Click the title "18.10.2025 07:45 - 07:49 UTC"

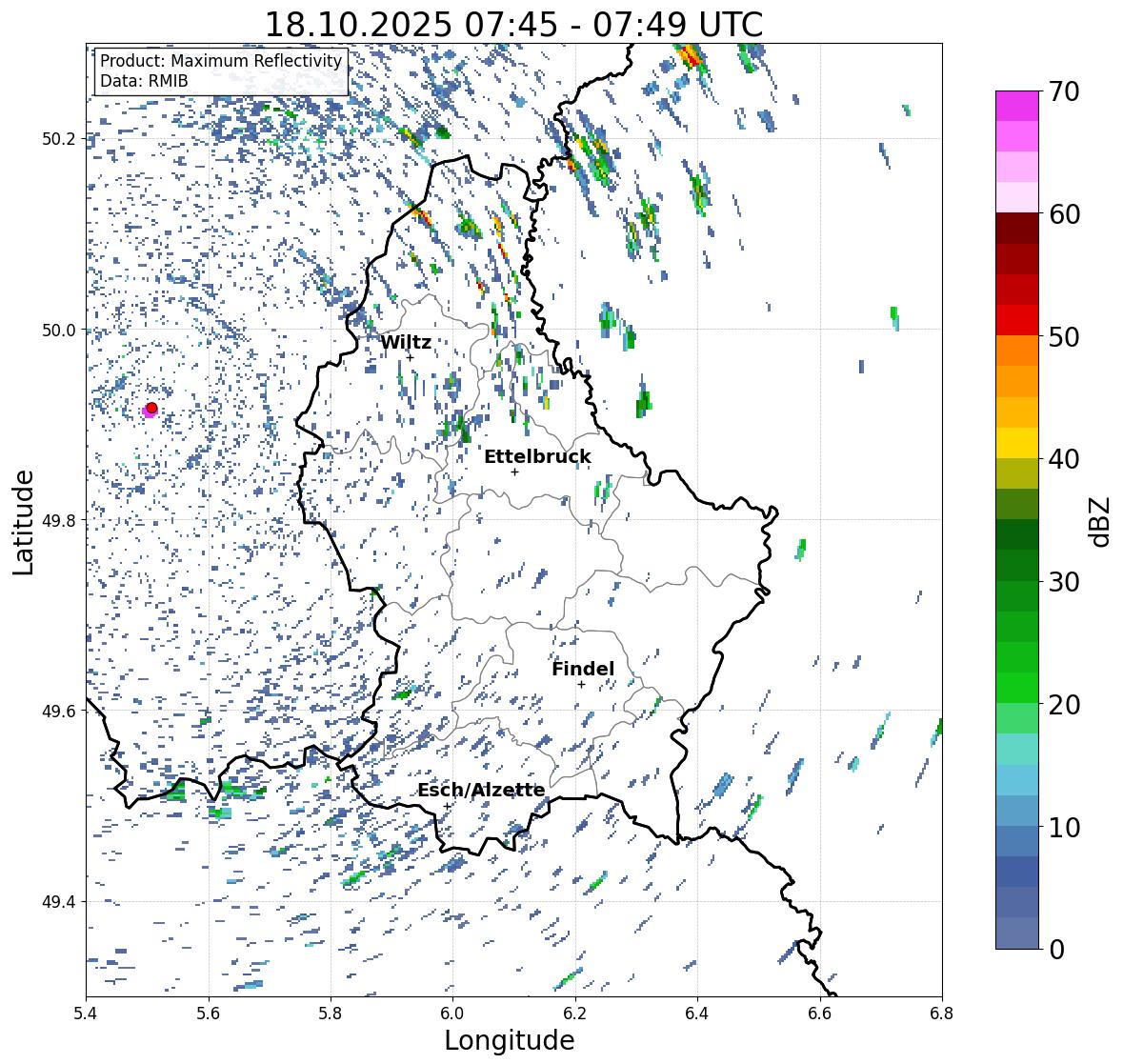[x=513, y=26]
